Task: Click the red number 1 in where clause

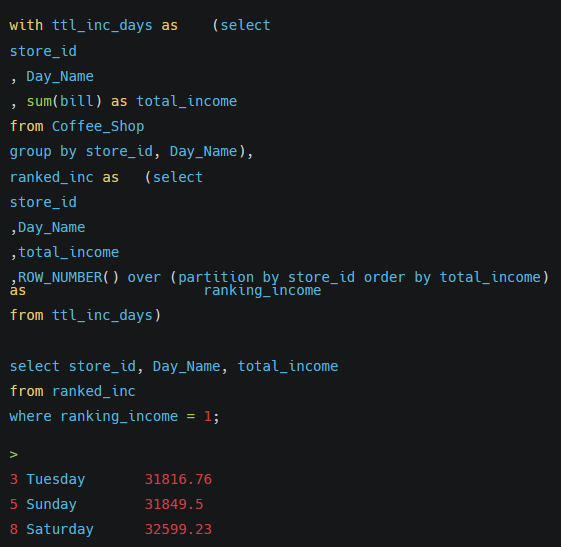Action: coord(208,416)
